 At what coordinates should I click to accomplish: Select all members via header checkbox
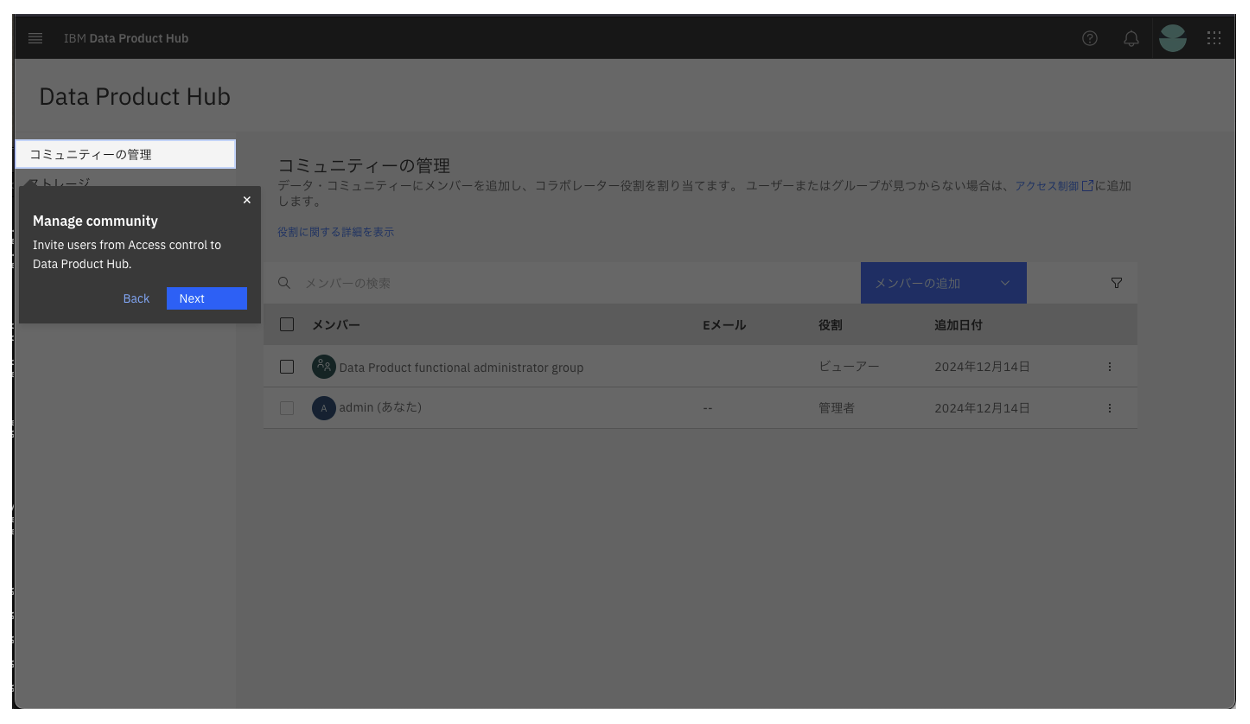click(287, 324)
